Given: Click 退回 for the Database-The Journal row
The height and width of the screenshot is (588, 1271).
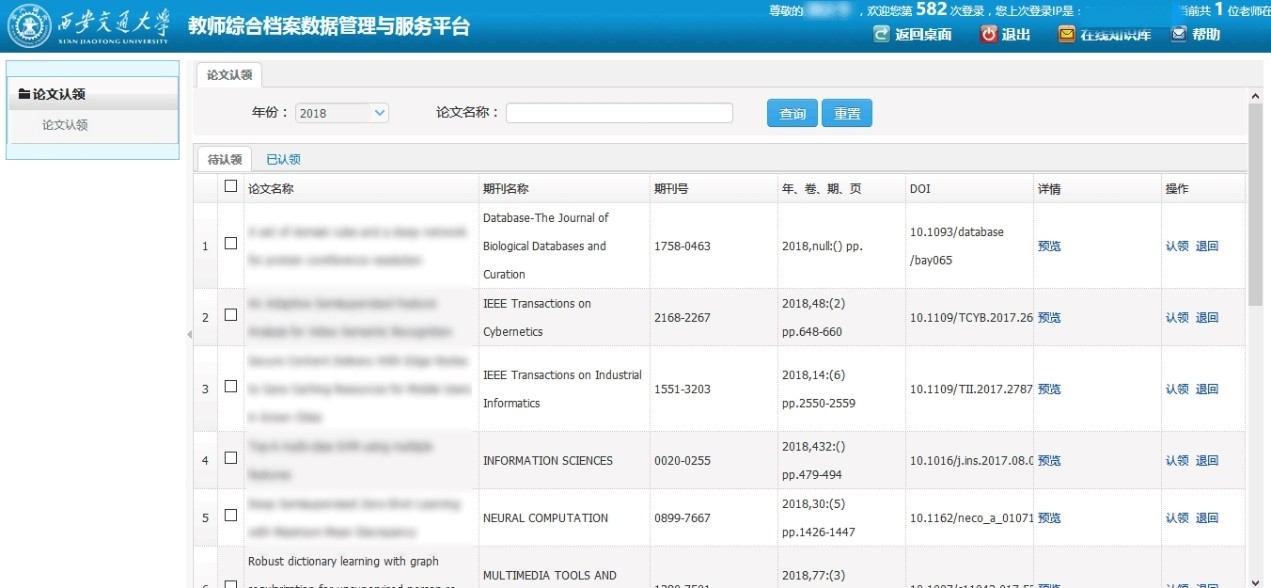Looking at the screenshot, I should click(1207, 246).
